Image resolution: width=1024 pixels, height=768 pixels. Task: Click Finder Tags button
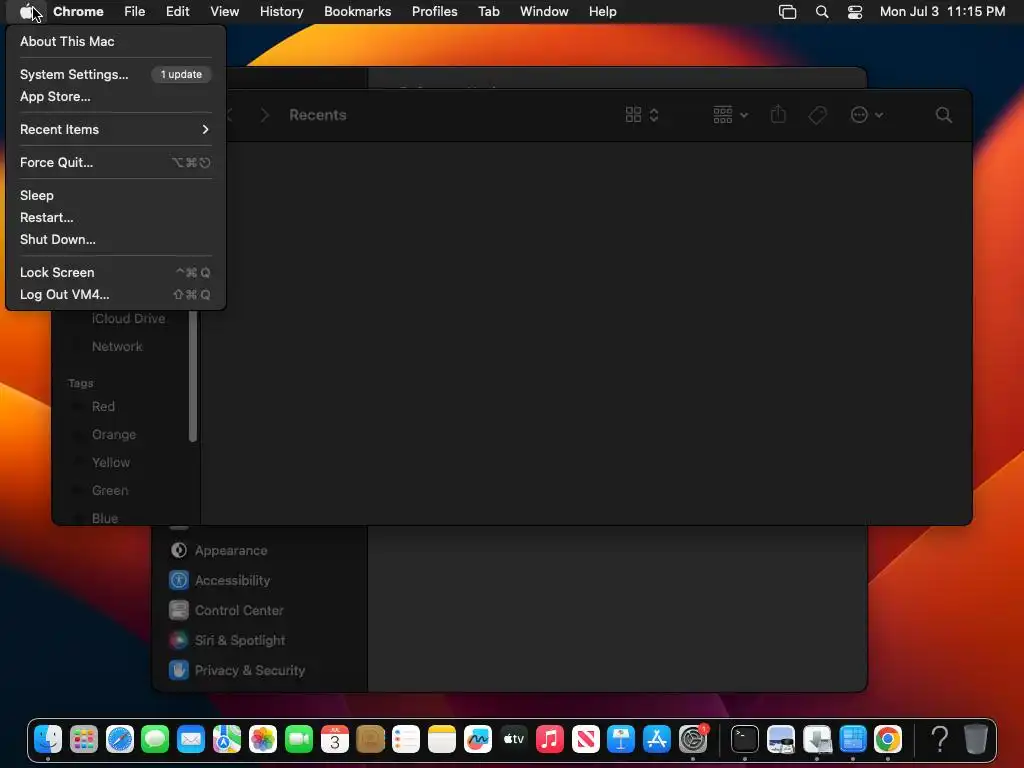[x=818, y=115]
